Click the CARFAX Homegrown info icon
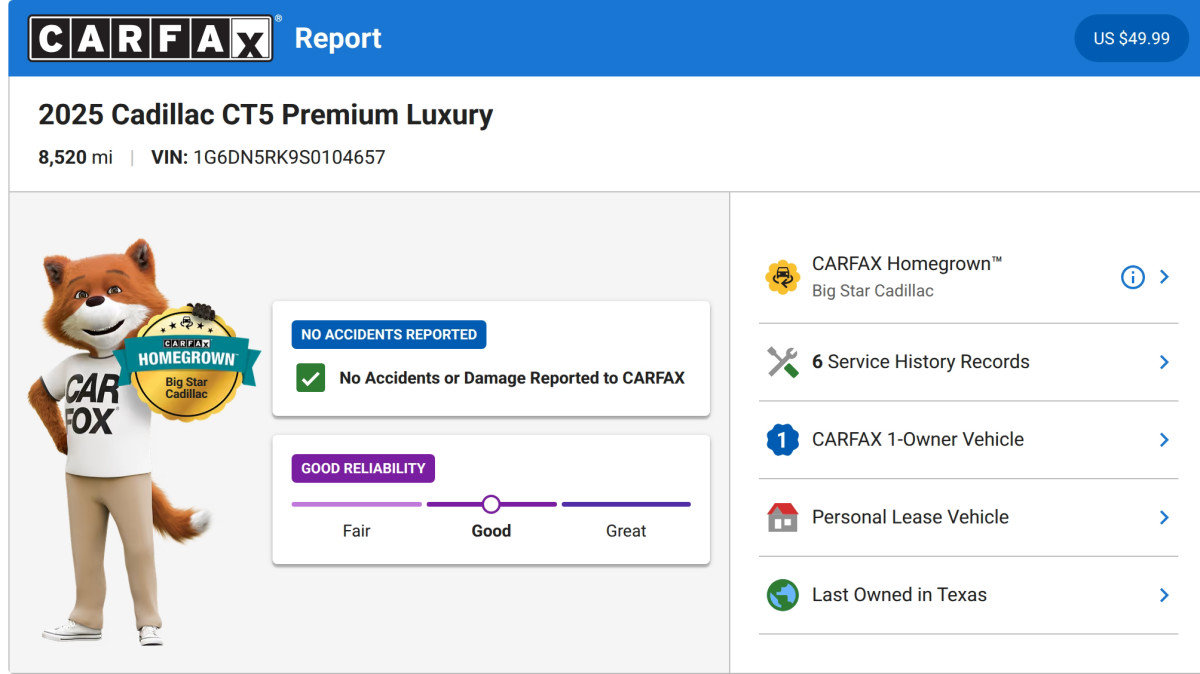Viewport: 1200px width, 674px height. 1132,277
